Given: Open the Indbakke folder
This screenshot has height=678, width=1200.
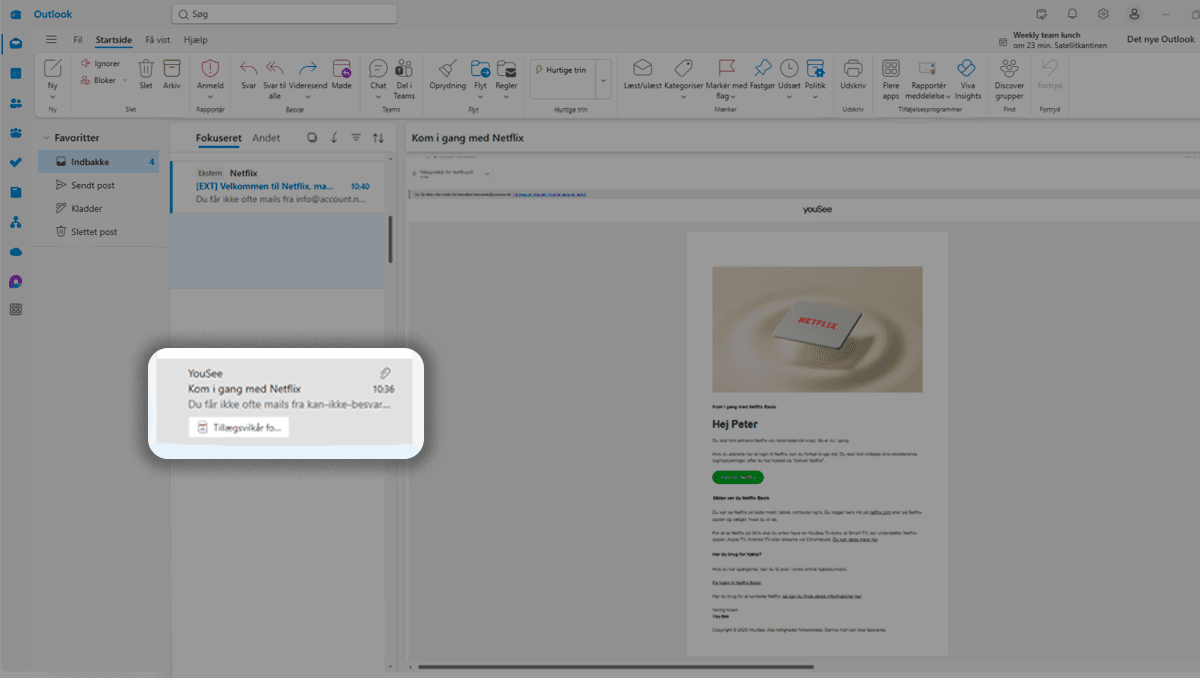Looking at the screenshot, I should (x=98, y=161).
